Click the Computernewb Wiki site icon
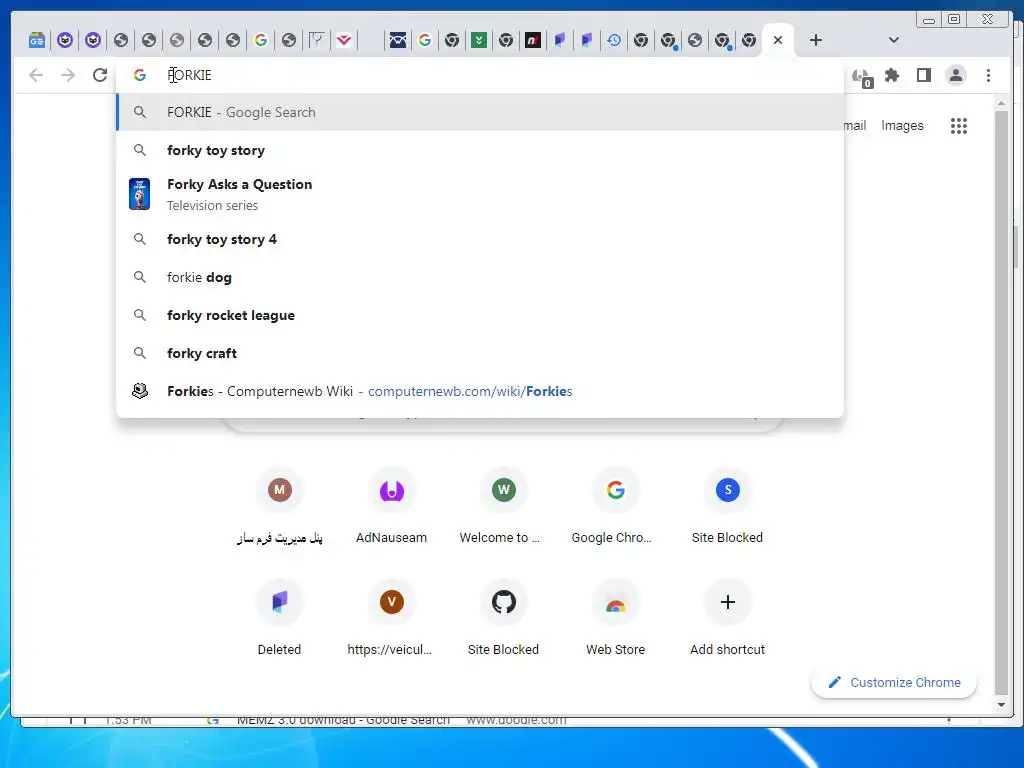This screenshot has width=1024, height=768. (x=140, y=391)
